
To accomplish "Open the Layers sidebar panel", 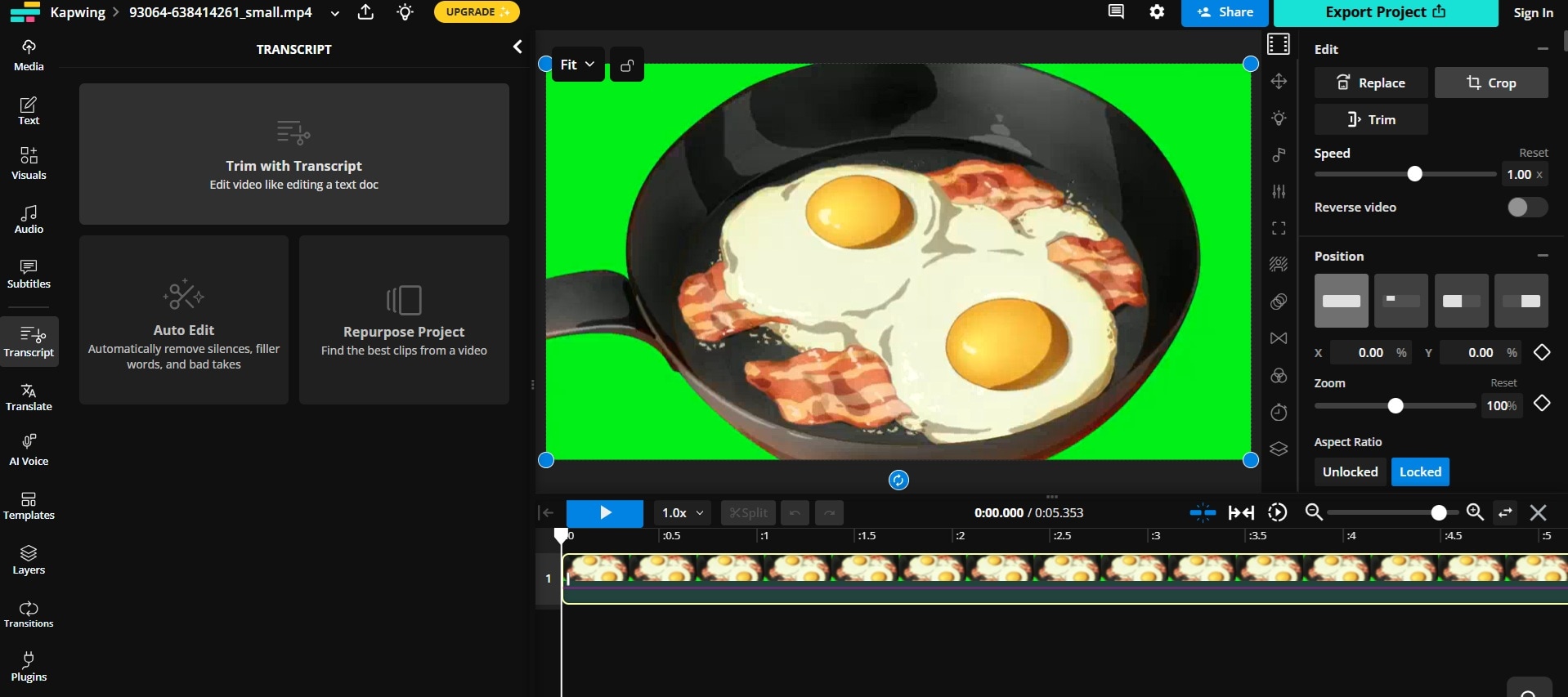I will point(29,560).
